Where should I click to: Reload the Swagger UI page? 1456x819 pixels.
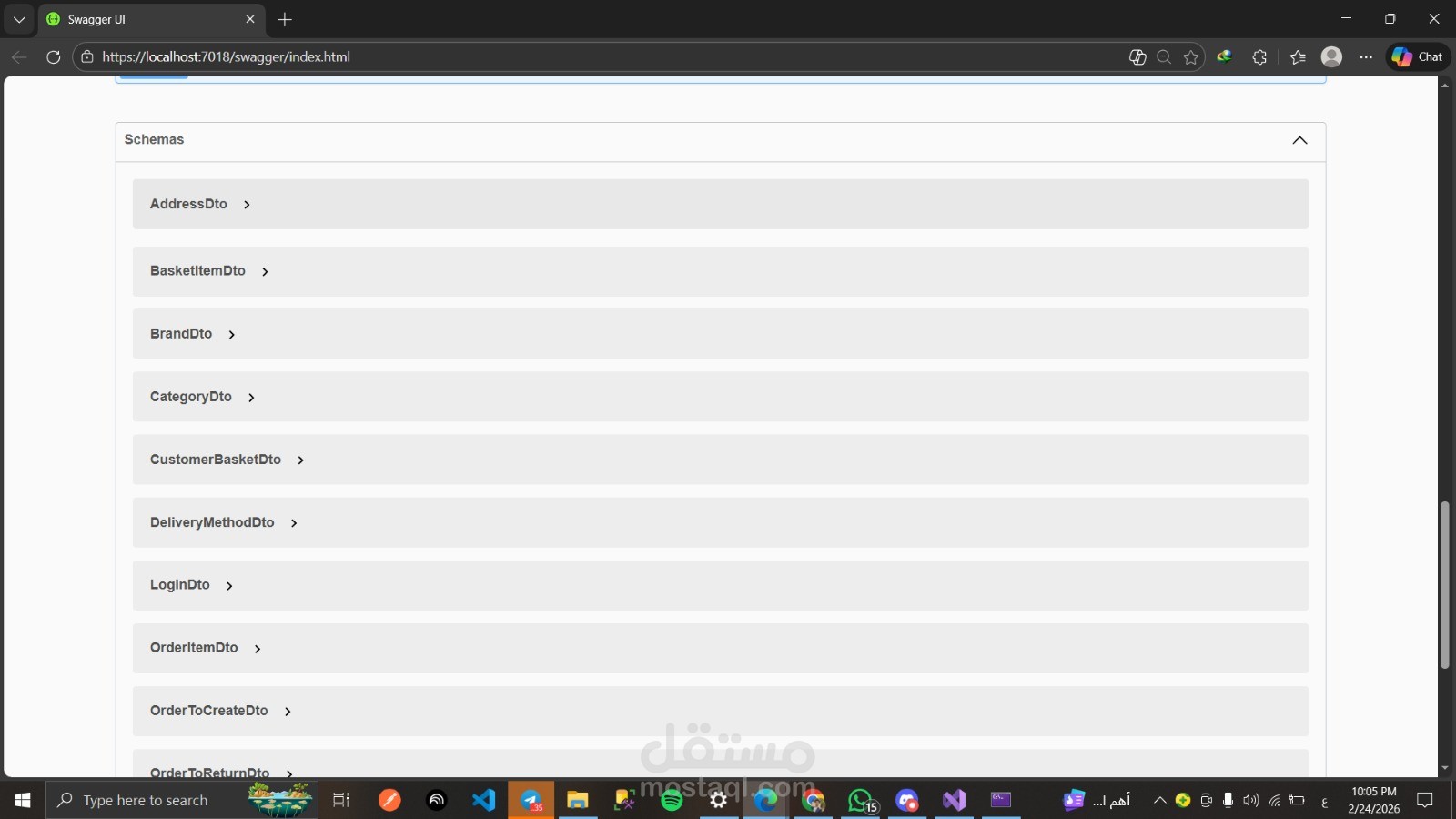click(54, 56)
